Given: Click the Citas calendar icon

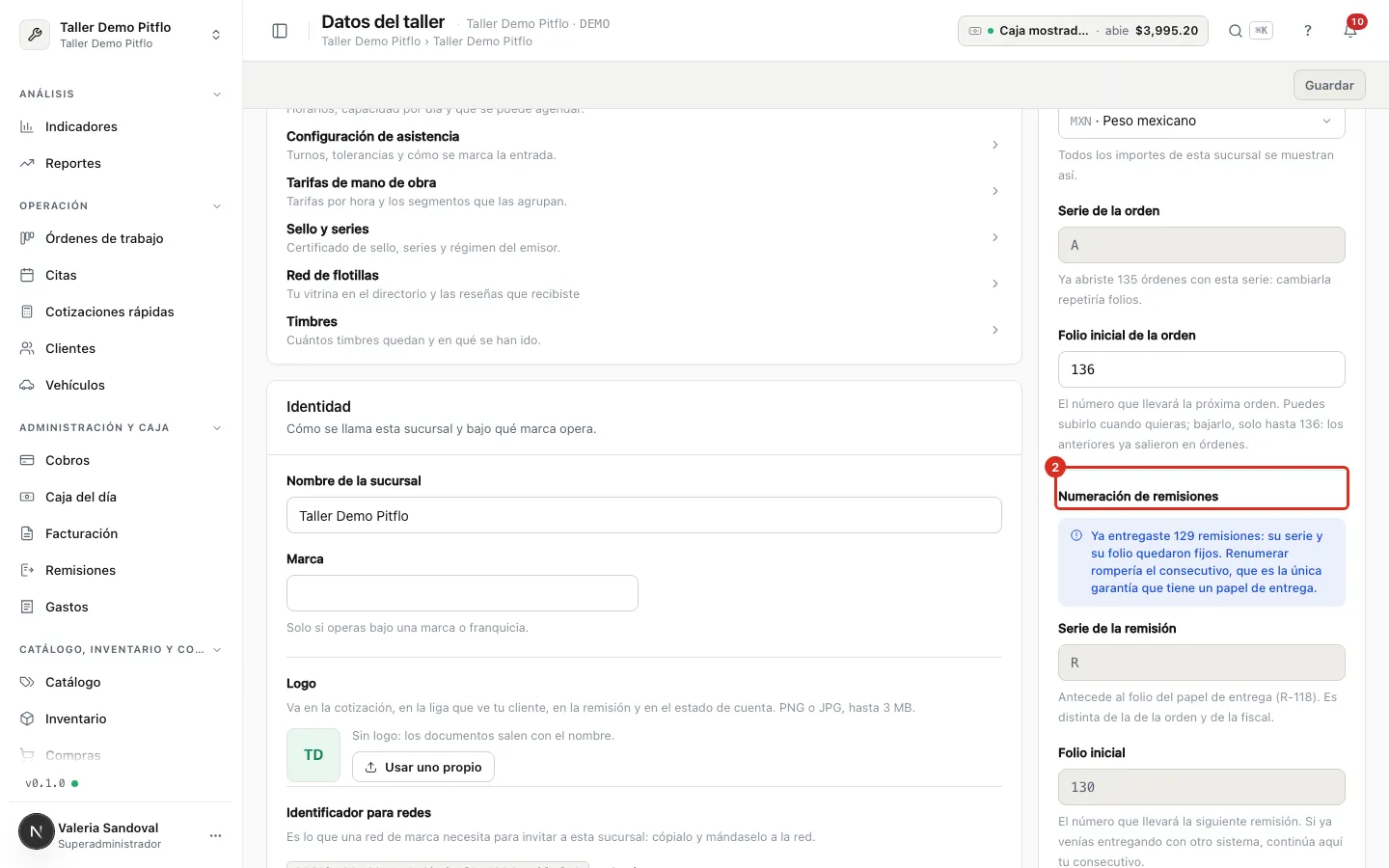Looking at the screenshot, I should click(27, 275).
